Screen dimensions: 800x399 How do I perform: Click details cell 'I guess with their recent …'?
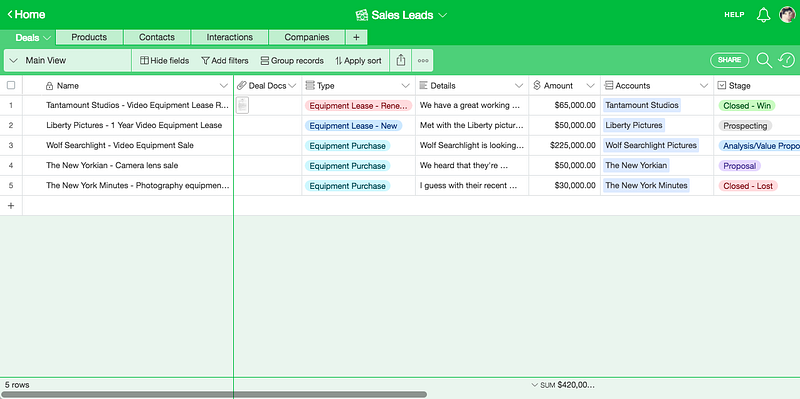tap(472, 186)
